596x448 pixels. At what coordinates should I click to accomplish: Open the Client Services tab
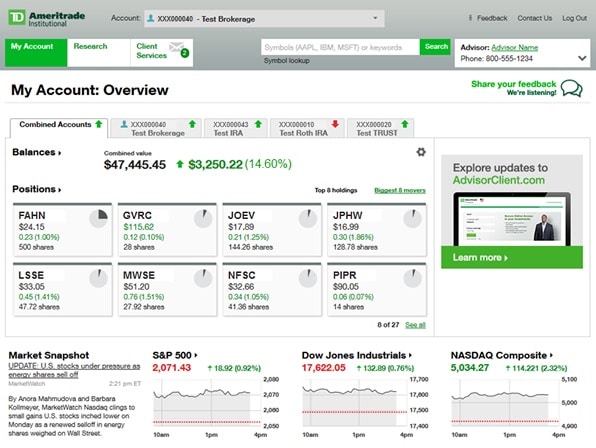162,52
